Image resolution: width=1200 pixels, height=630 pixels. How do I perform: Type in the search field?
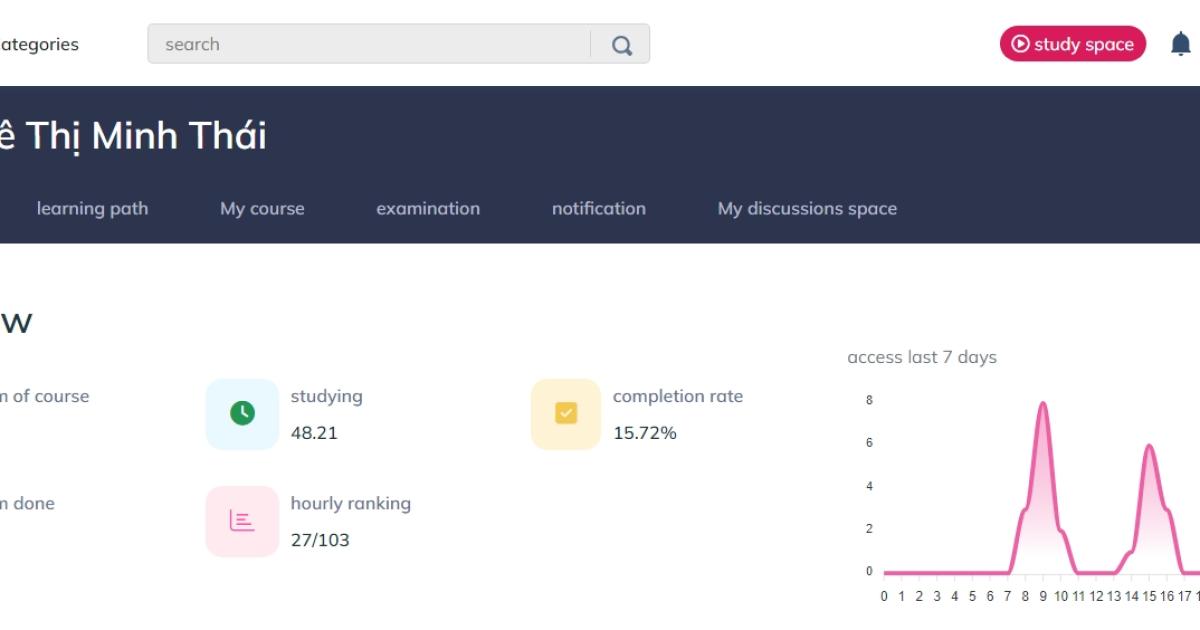(370, 44)
